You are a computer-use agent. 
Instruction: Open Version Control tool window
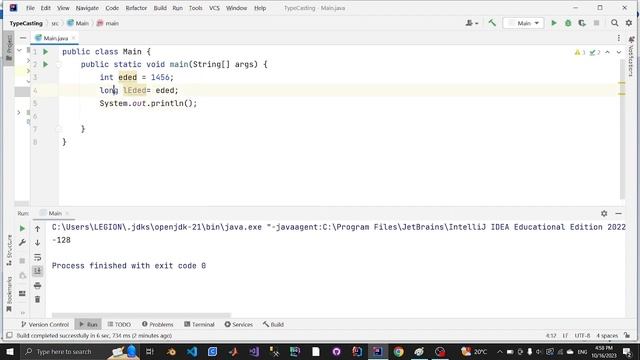coord(45,324)
